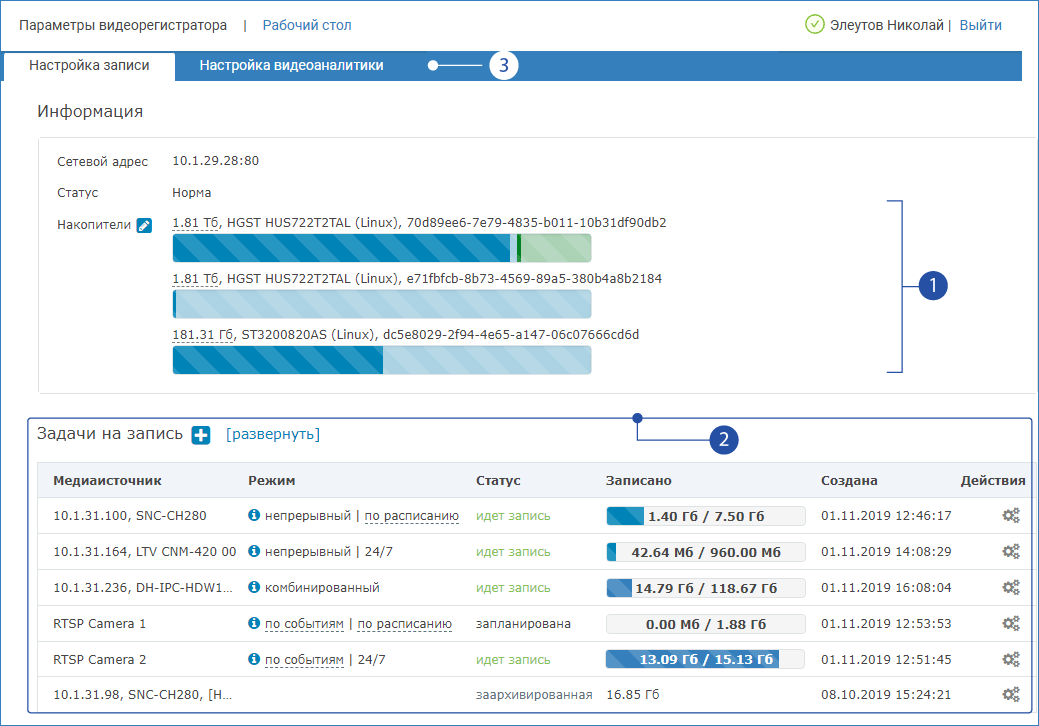1039x726 pixels.
Task: Open actions gear for archived 10.1.31.98 task
Action: click(x=1011, y=694)
